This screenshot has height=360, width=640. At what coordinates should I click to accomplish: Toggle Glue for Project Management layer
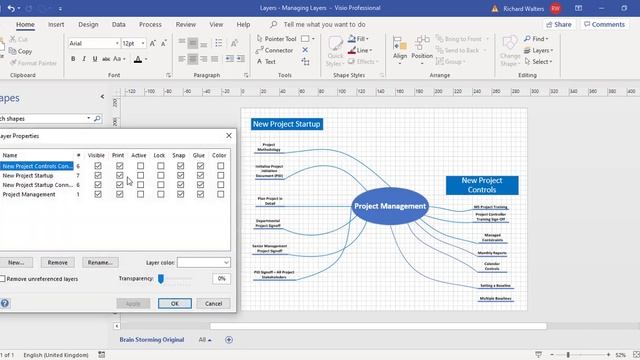[x=200, y=194]
